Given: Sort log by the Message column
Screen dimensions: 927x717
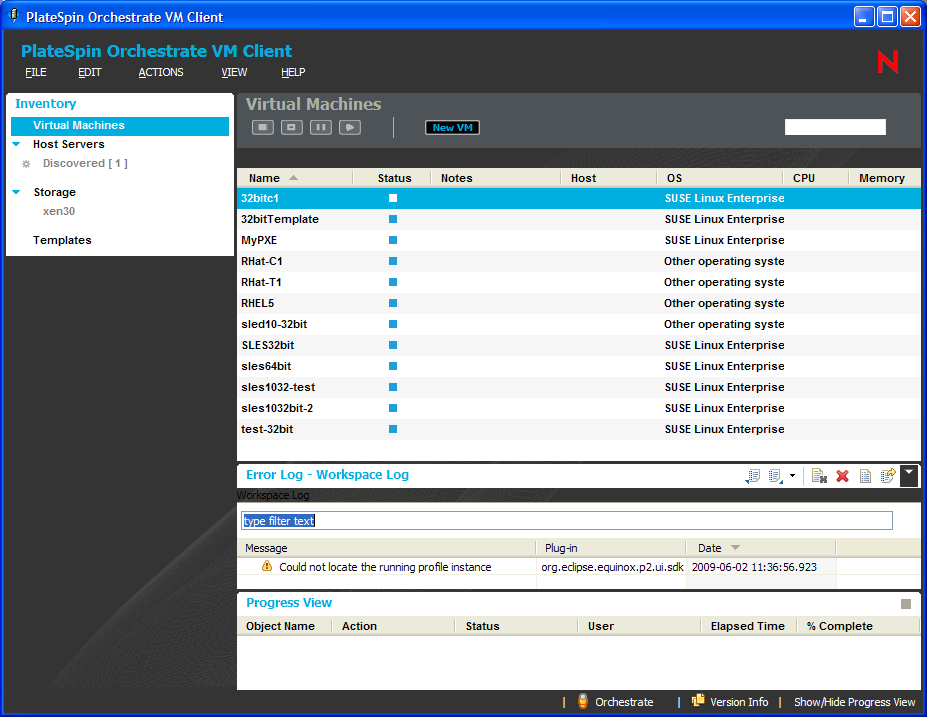Looking at the screenshot, I should (387, 548).
